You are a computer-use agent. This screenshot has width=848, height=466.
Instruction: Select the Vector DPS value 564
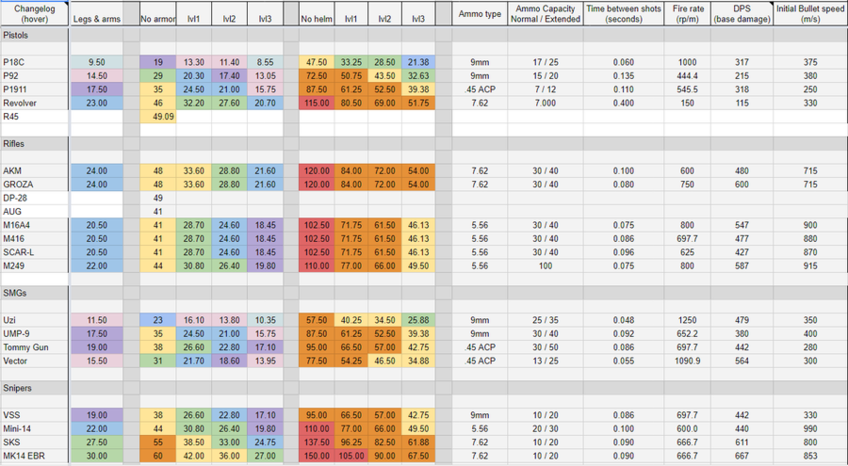(x=742, y=361)
